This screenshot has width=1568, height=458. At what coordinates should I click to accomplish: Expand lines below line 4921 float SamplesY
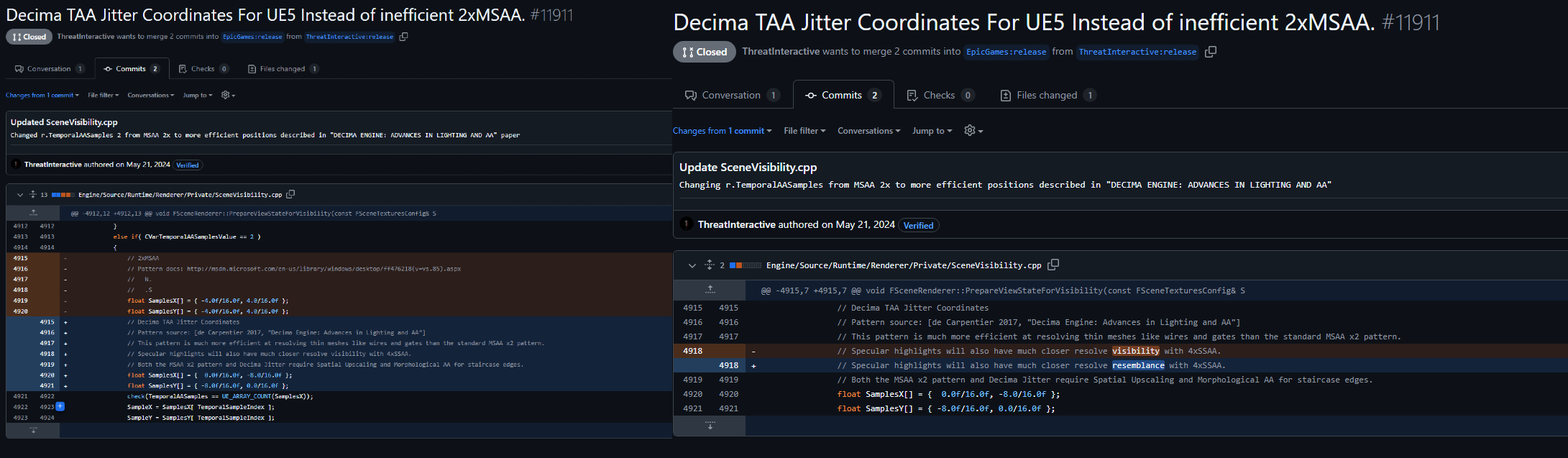710,426
